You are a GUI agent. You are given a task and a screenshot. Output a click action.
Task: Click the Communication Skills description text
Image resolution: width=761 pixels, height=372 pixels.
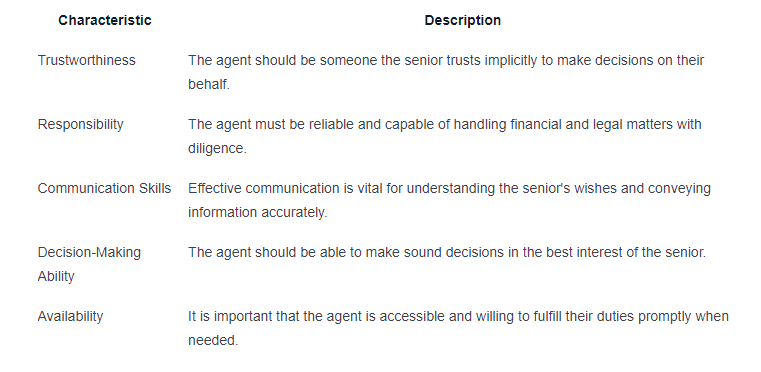(449, 201)
